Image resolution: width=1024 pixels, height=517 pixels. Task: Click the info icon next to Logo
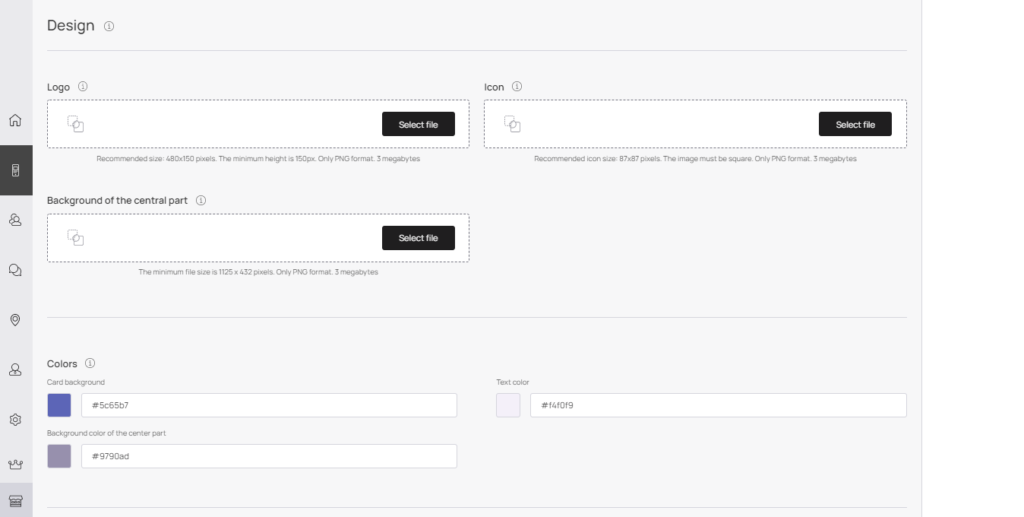tap(82, 86)
